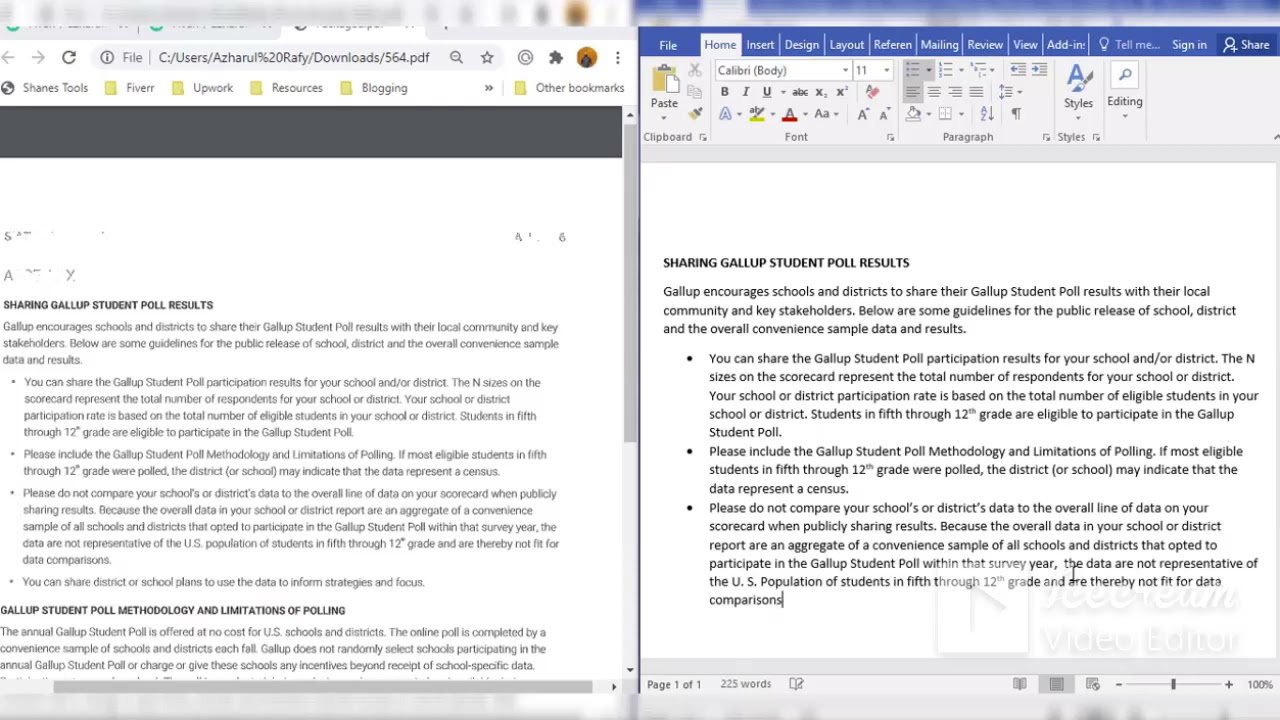Apply Text Effects letter A icon

tap(726, 114)
